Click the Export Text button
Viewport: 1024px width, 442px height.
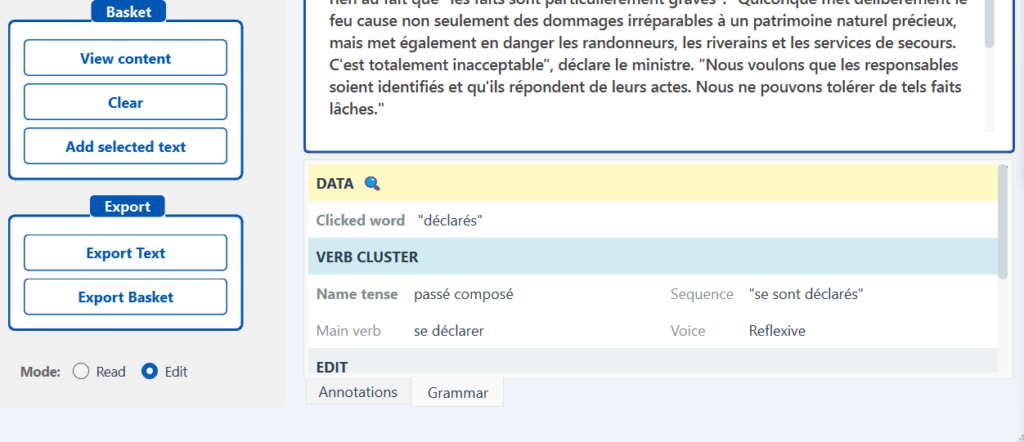pyautogui.click(x=125, y=253)
